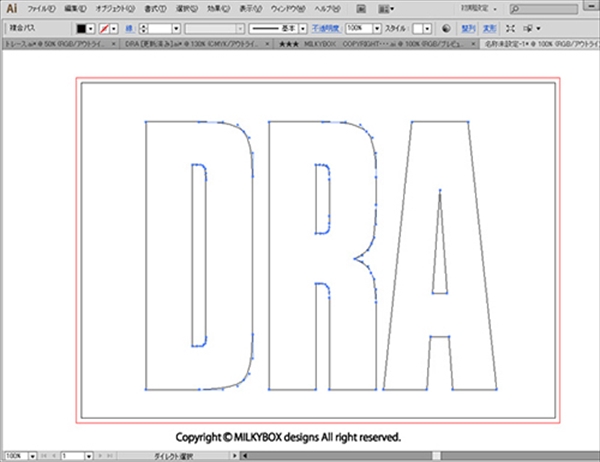Open the 編集 (Edit) menu
The image size is (600, 462).
tap(75, 8)
